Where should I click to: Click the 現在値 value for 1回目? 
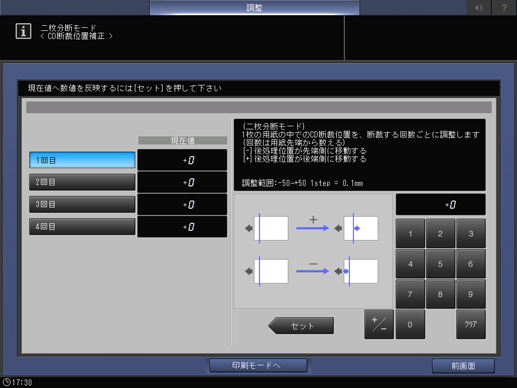182,160
